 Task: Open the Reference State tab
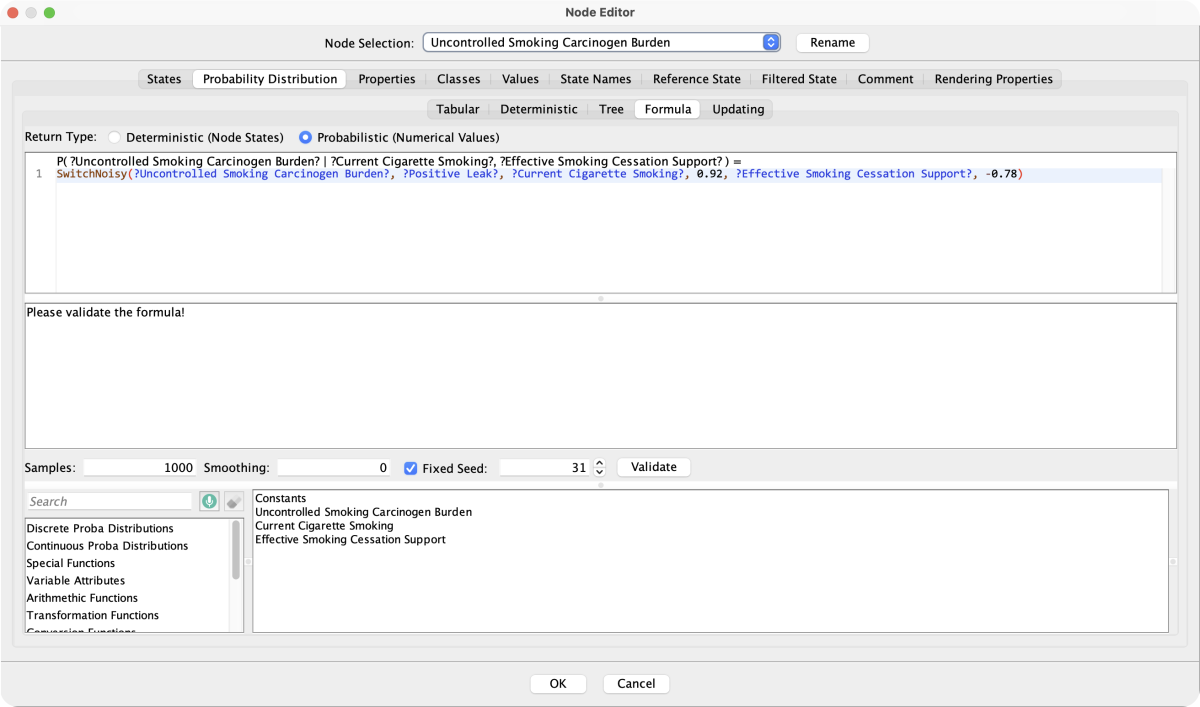[697, 79]
